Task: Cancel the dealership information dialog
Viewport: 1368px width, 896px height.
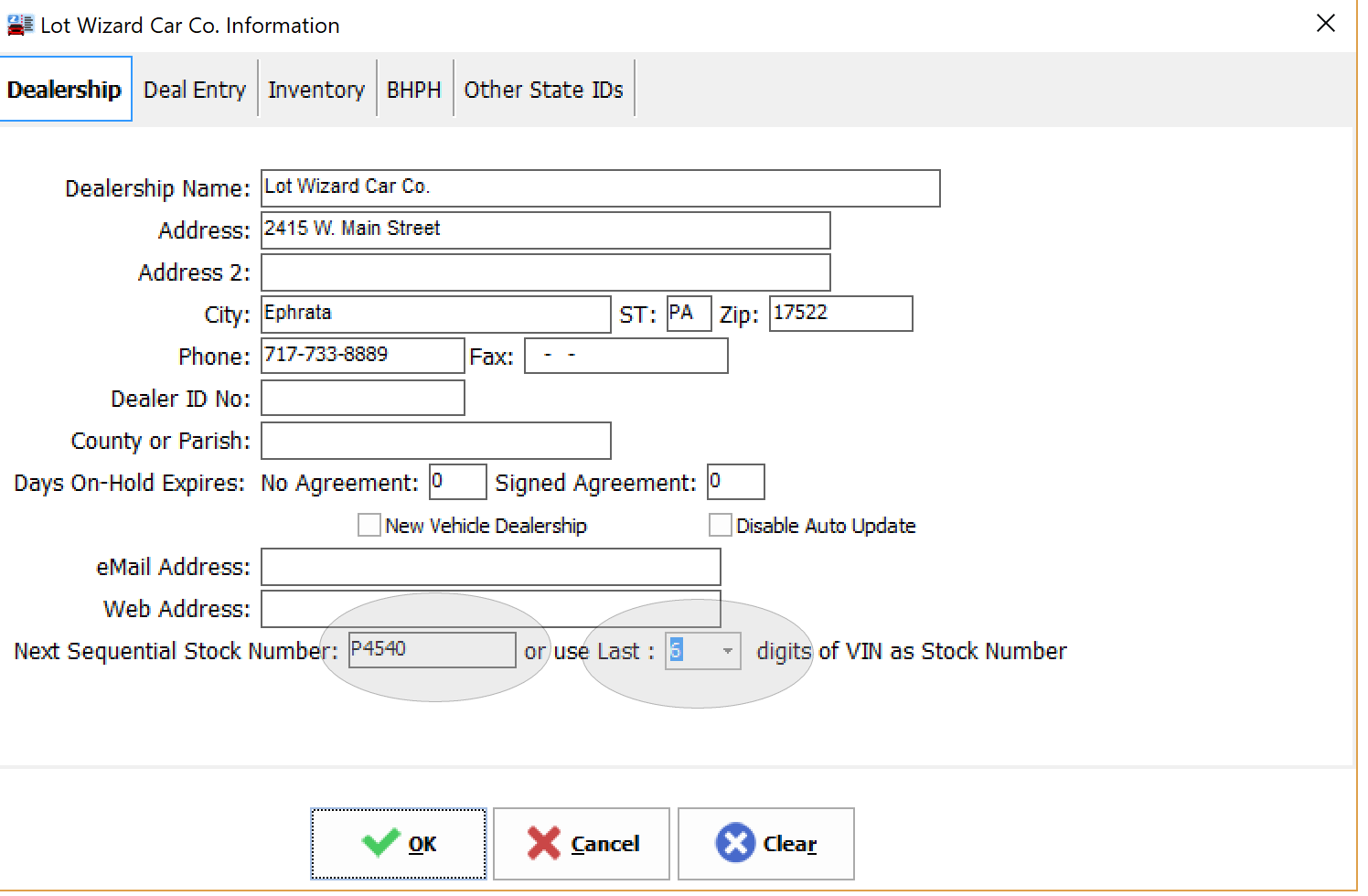Action: click(x=581, y=842)
